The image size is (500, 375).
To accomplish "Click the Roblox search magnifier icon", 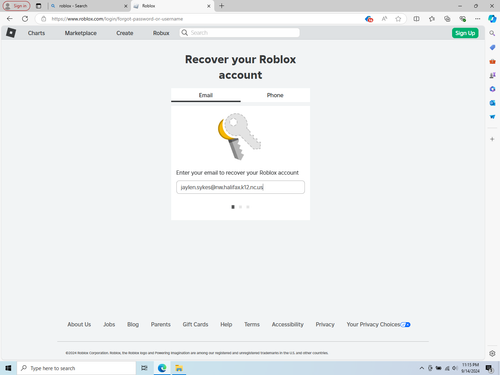I will (185, 33).
